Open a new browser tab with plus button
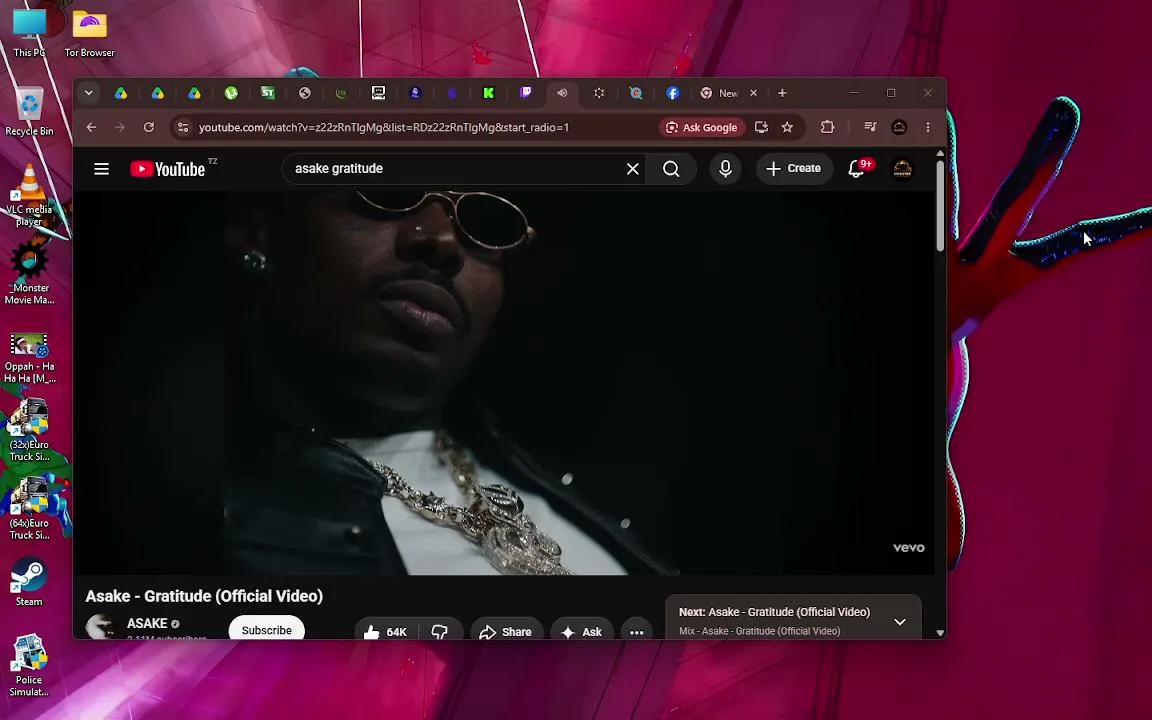Viewport: 1152px width, 720px height. click(x=782, y=93)
